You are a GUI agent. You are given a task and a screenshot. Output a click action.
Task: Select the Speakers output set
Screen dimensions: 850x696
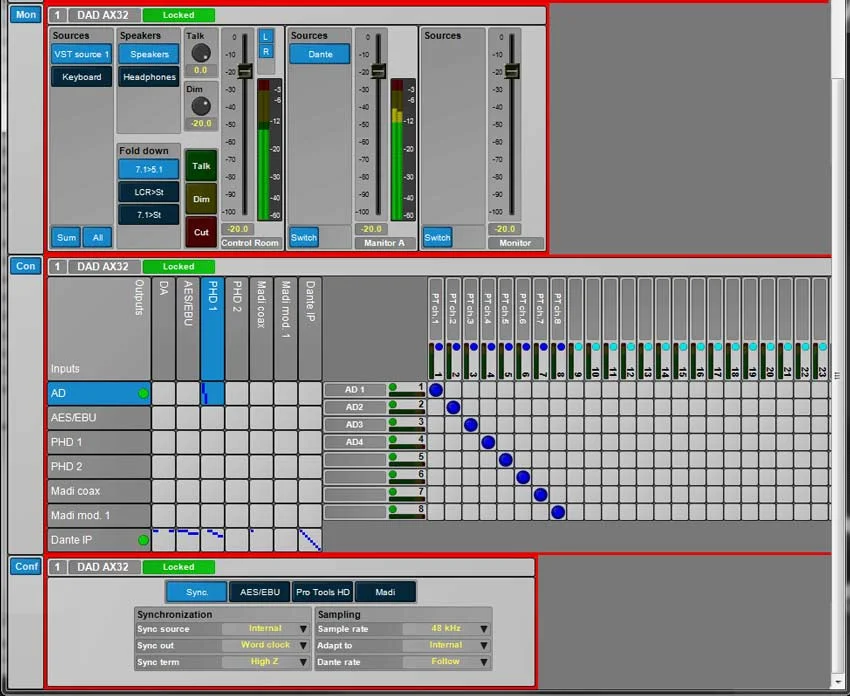coord(149,54)
